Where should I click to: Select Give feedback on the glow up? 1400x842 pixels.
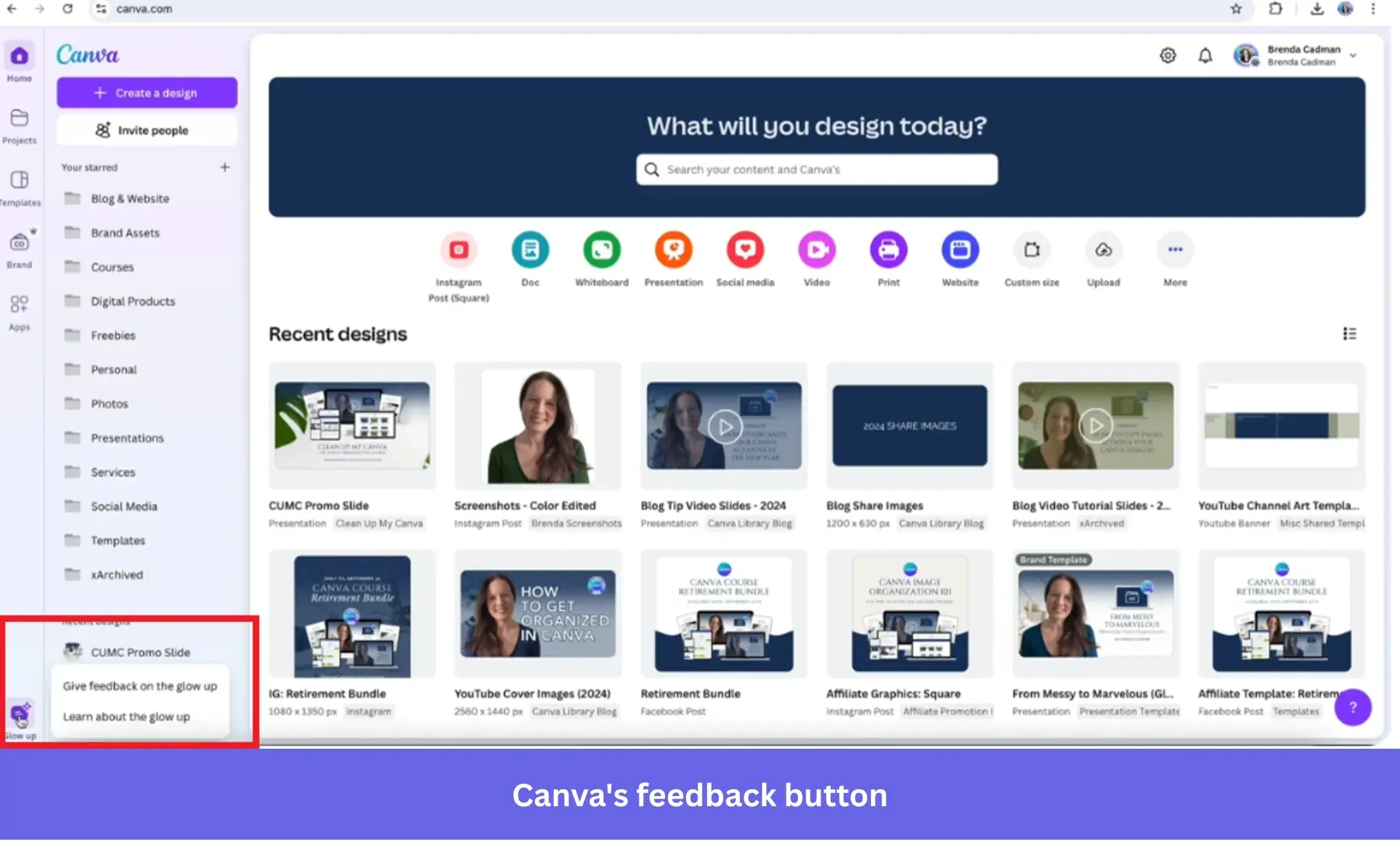pos(140,686)
